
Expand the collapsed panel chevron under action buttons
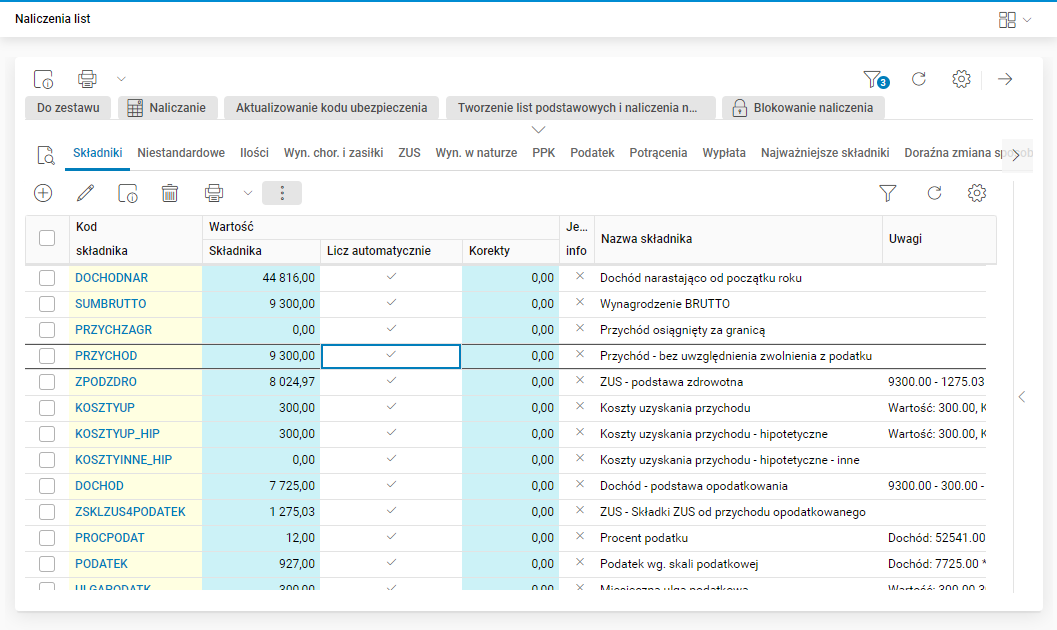click(x=539, y=130)
